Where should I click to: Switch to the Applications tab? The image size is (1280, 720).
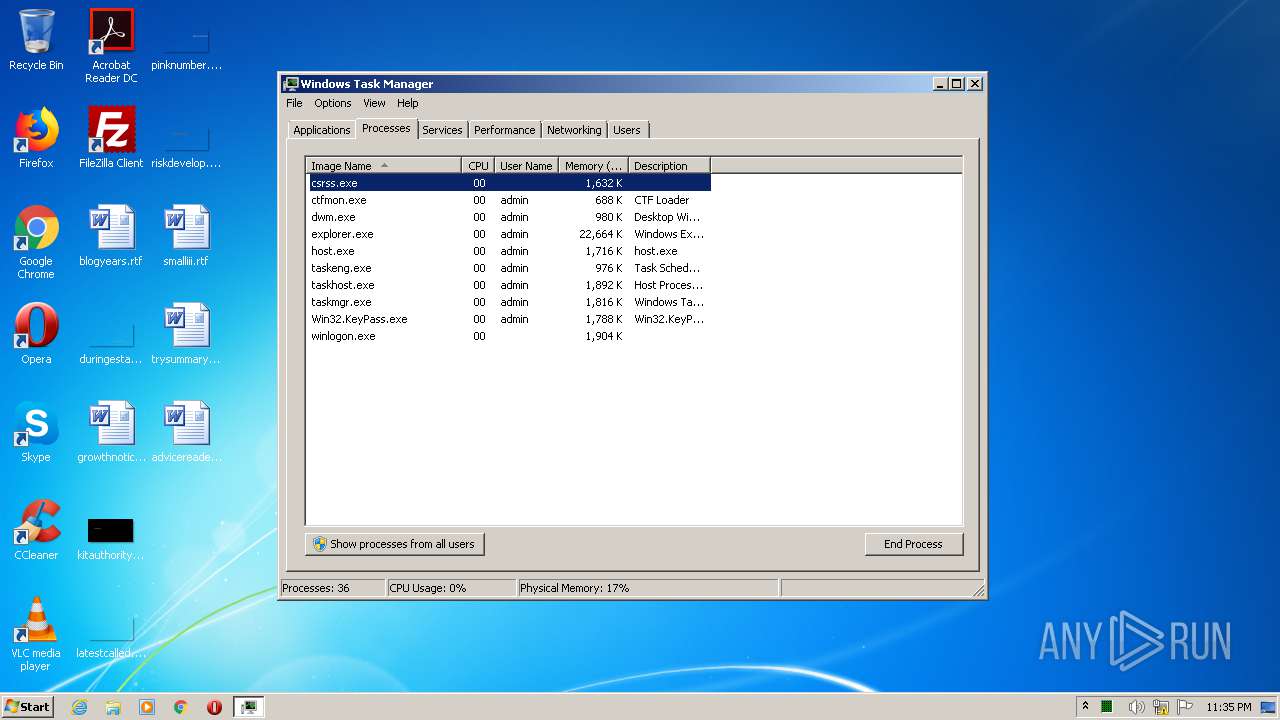pyautogui.click(x=322, y=130)
